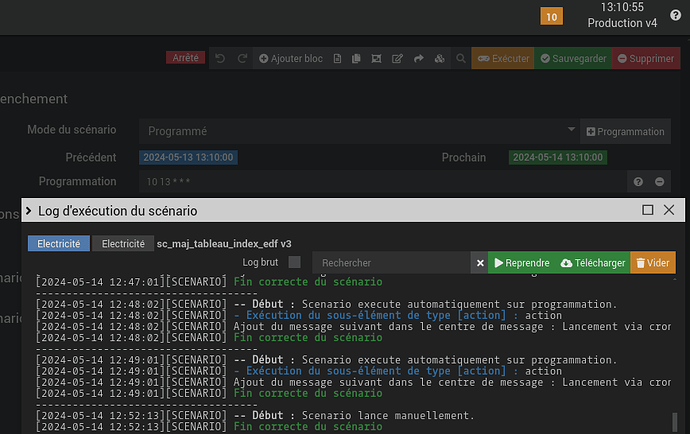Image resolution: width=690 pixels, height=434 pixels.
Task: Click the Ajouter bloc button
Action: pos(291,58)
